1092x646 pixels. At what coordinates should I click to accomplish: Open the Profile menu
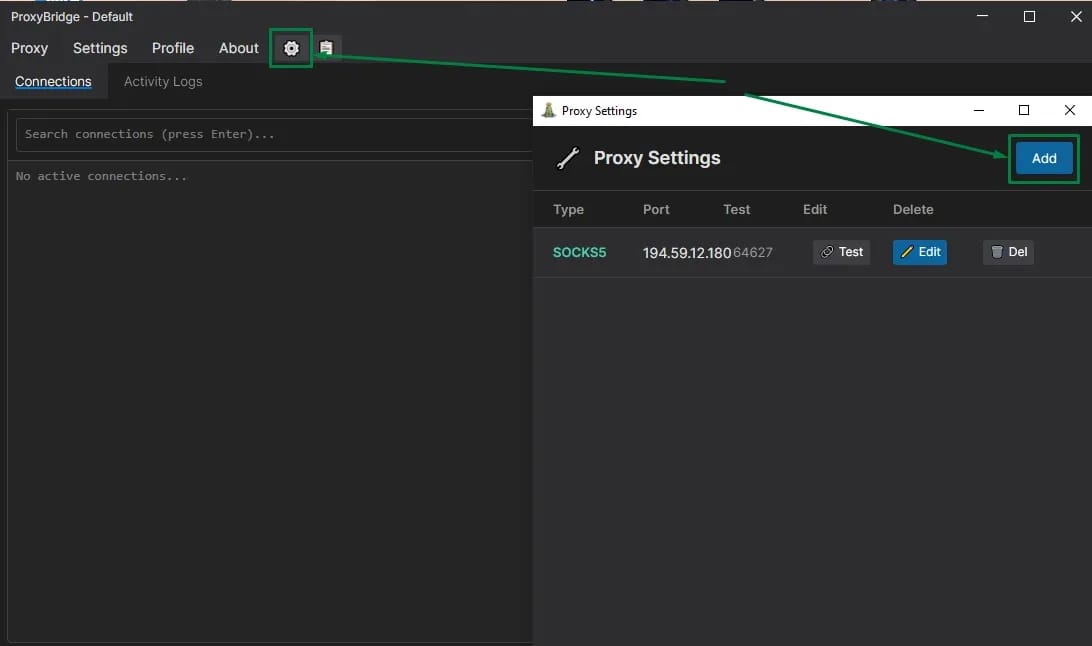pyautogui.click(x=173, y=48)
